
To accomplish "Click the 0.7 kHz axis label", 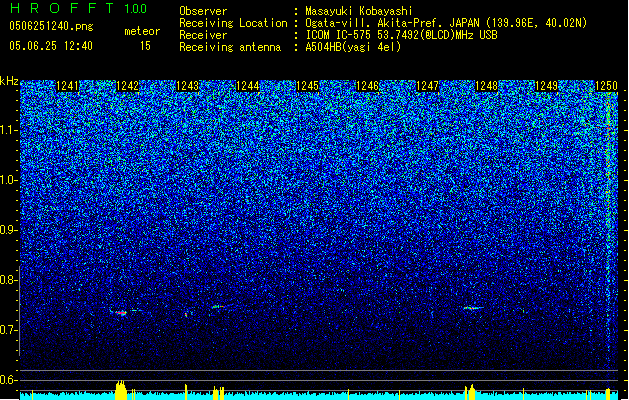I will pyautogui.click(x=9, y=330).
